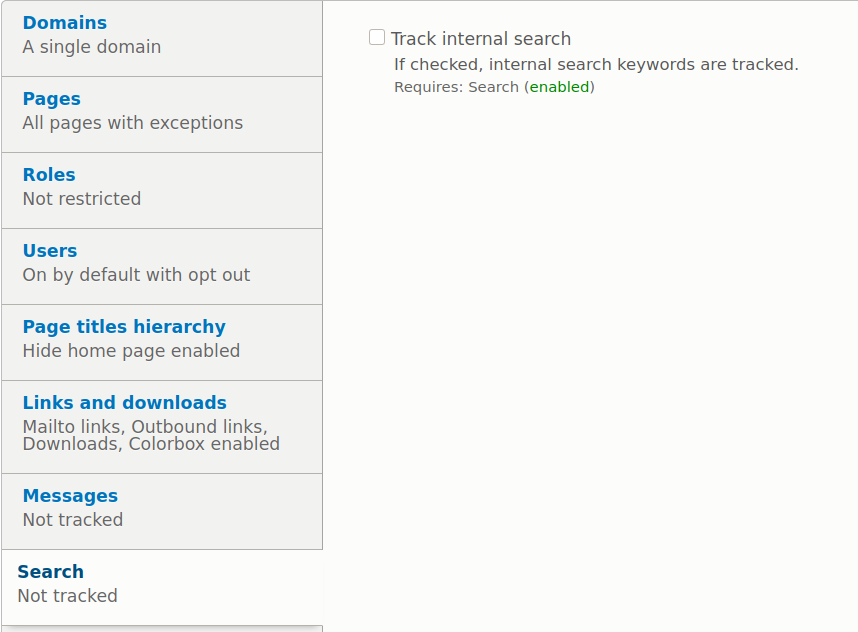Open the Domains vertical tab
858x632 pixels.
pyautogui.click(x=65, y=23)
